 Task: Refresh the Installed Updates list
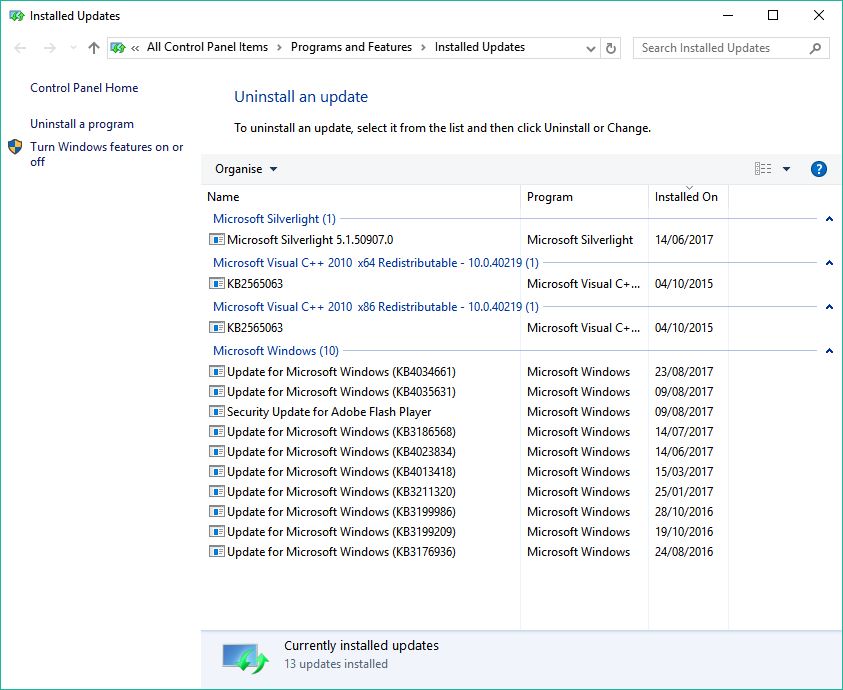click(611, 48)
